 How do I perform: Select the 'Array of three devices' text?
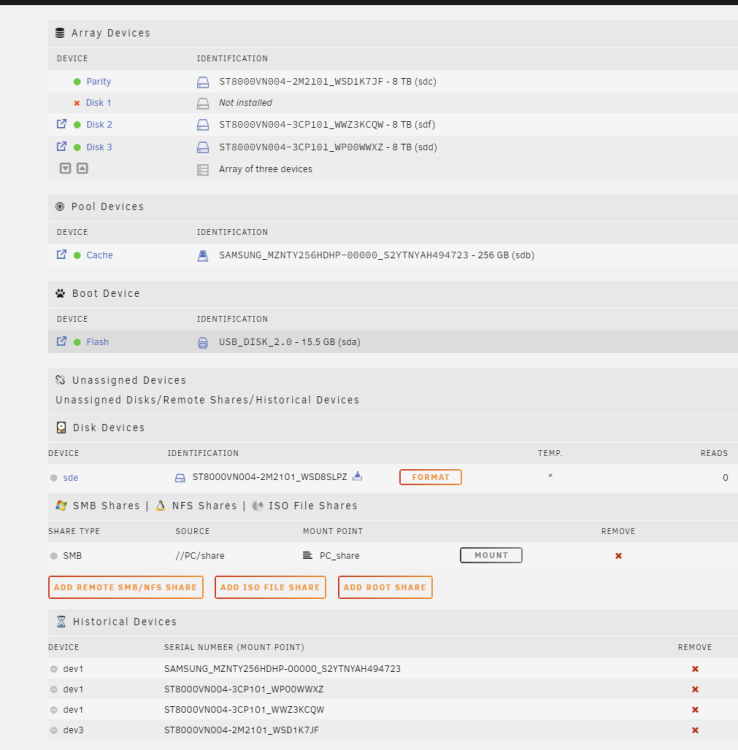265,169
